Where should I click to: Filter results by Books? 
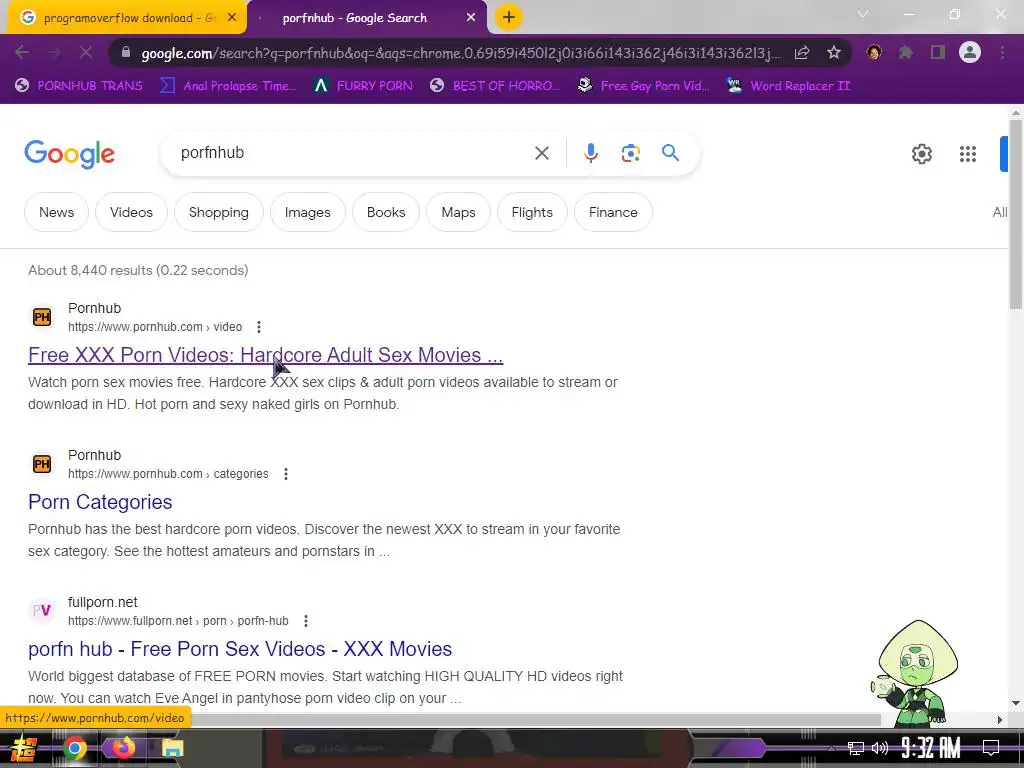pyautogui.click(x=386, y=212)
